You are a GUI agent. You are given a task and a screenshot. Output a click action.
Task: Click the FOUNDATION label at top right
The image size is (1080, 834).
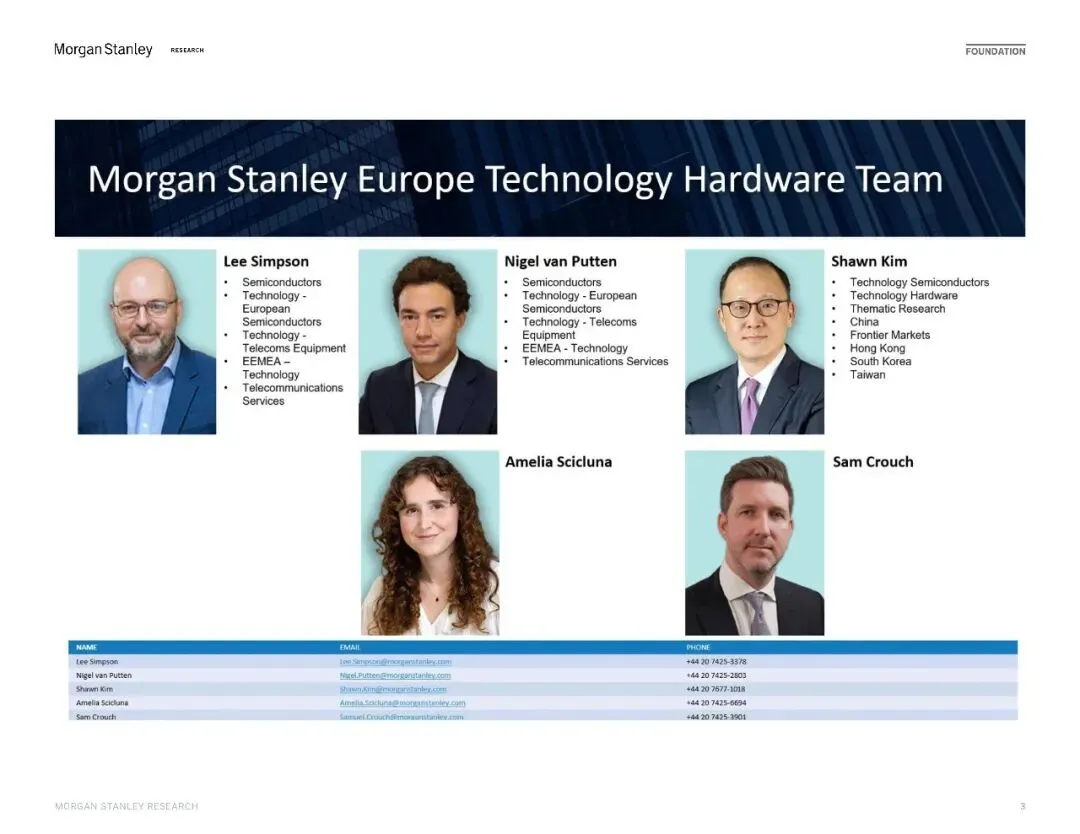coord(995,51)
